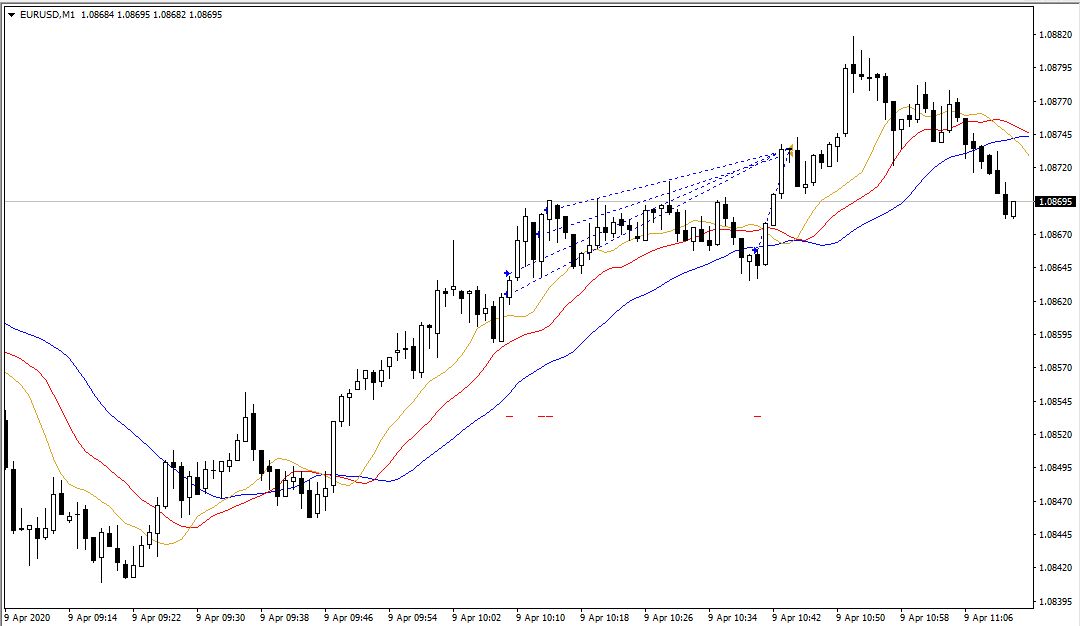The width and height of the screenshot is (1080, 626).
Task: Select the EURUSD,M1 chart title text
Action: click(x=48, y=14)
